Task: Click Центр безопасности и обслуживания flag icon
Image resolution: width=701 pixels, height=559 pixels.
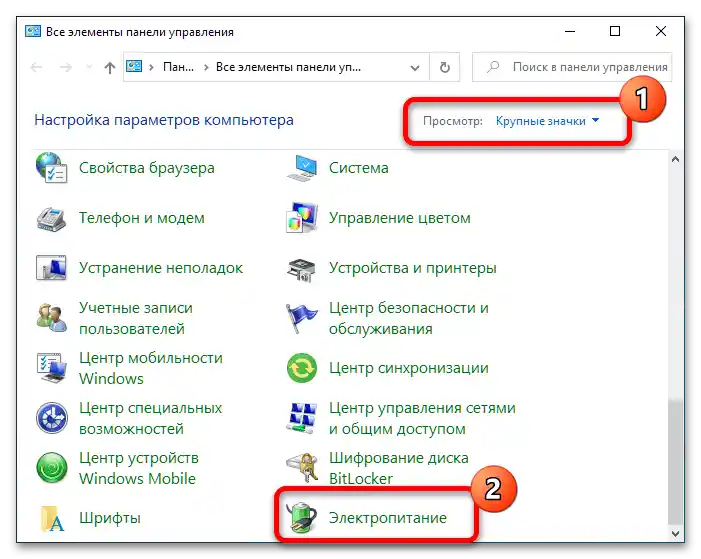Action: pos(302,318)
